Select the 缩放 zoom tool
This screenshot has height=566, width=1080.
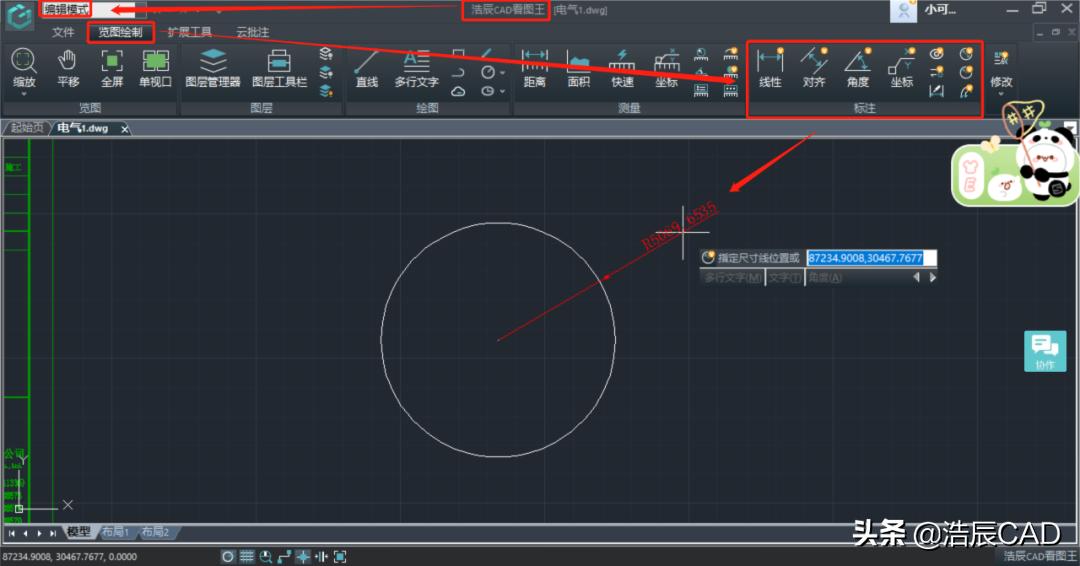click(x=23, y=67)
